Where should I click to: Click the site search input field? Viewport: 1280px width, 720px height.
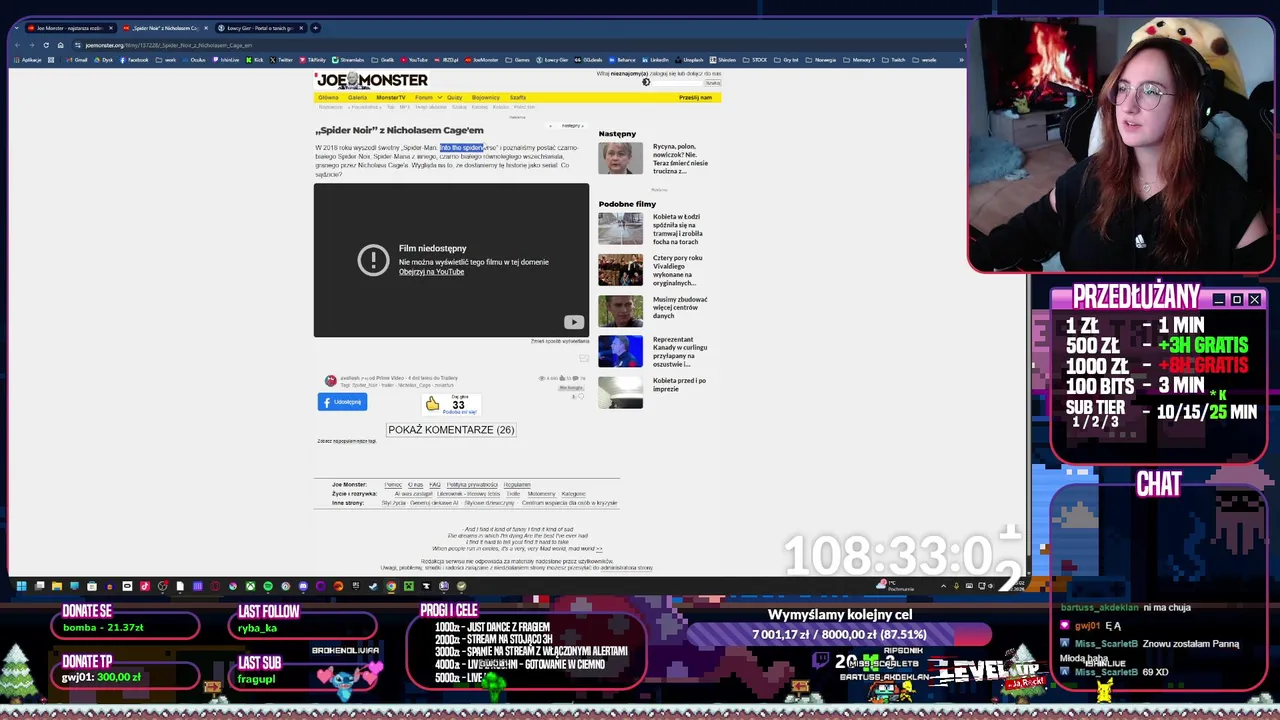click(x=677, y=83)
